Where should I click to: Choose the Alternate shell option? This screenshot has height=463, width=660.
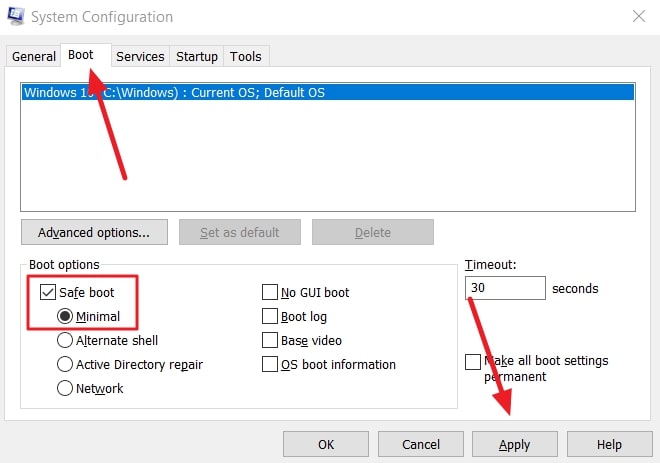[64, 340]
